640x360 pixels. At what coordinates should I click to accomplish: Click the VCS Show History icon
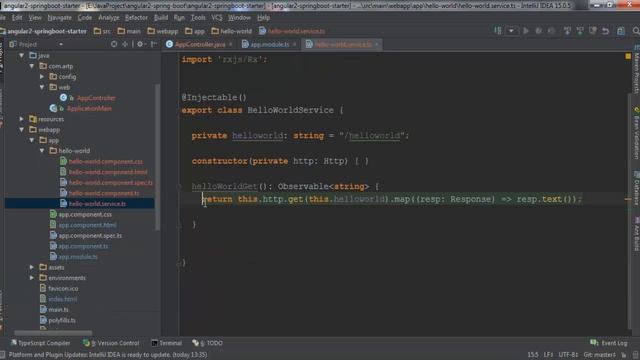pyautogui.click(x=593, y=31)
